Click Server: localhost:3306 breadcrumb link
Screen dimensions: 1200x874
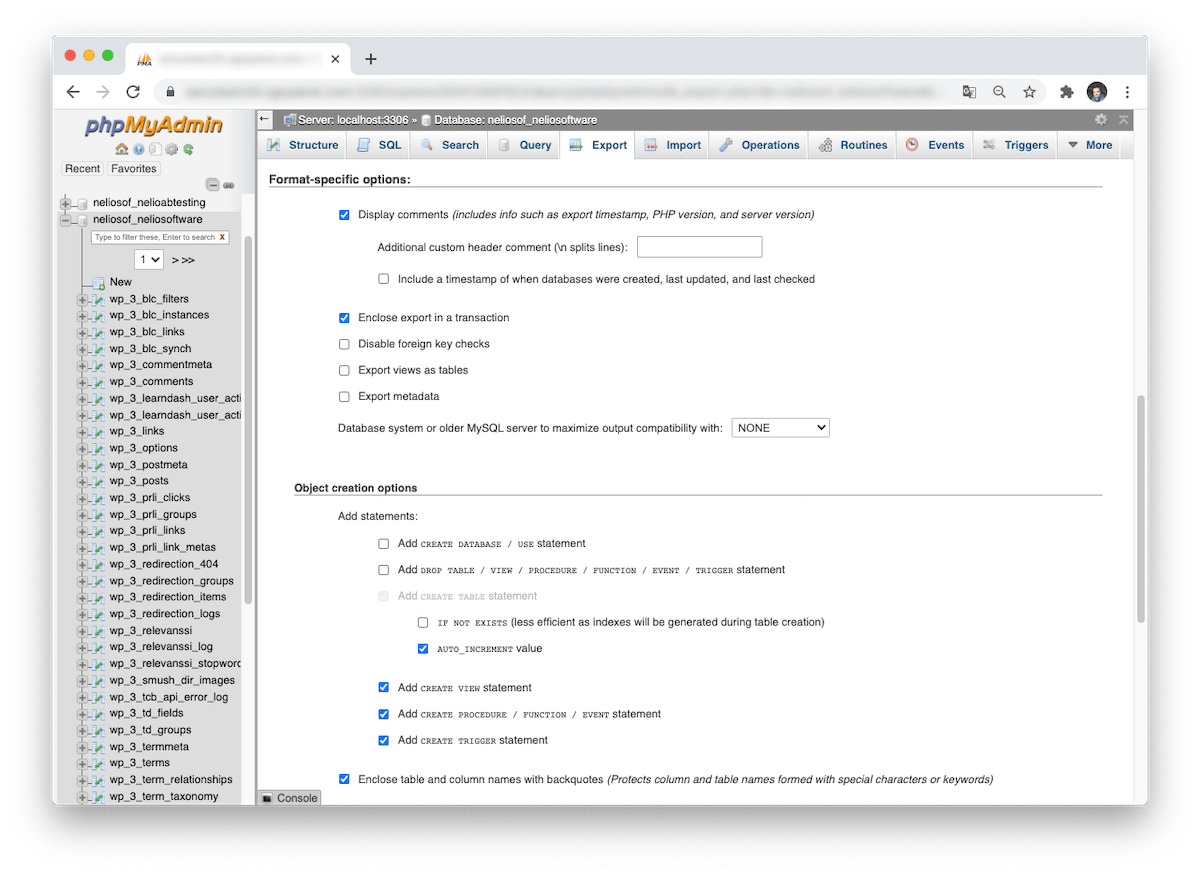click(x=353, y=120)
